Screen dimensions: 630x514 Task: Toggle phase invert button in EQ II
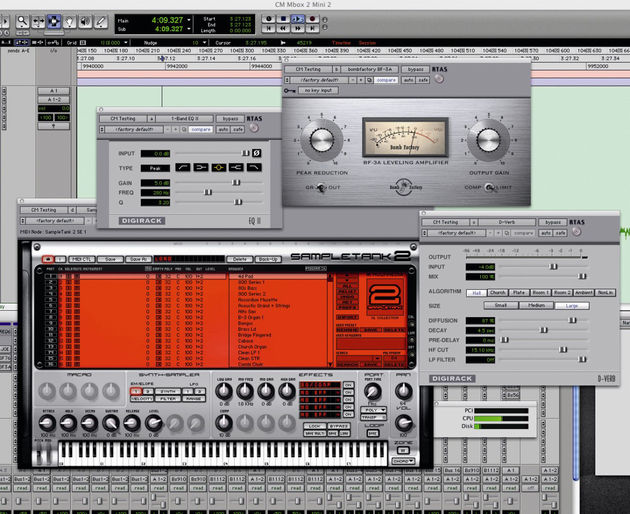(256, 153)
